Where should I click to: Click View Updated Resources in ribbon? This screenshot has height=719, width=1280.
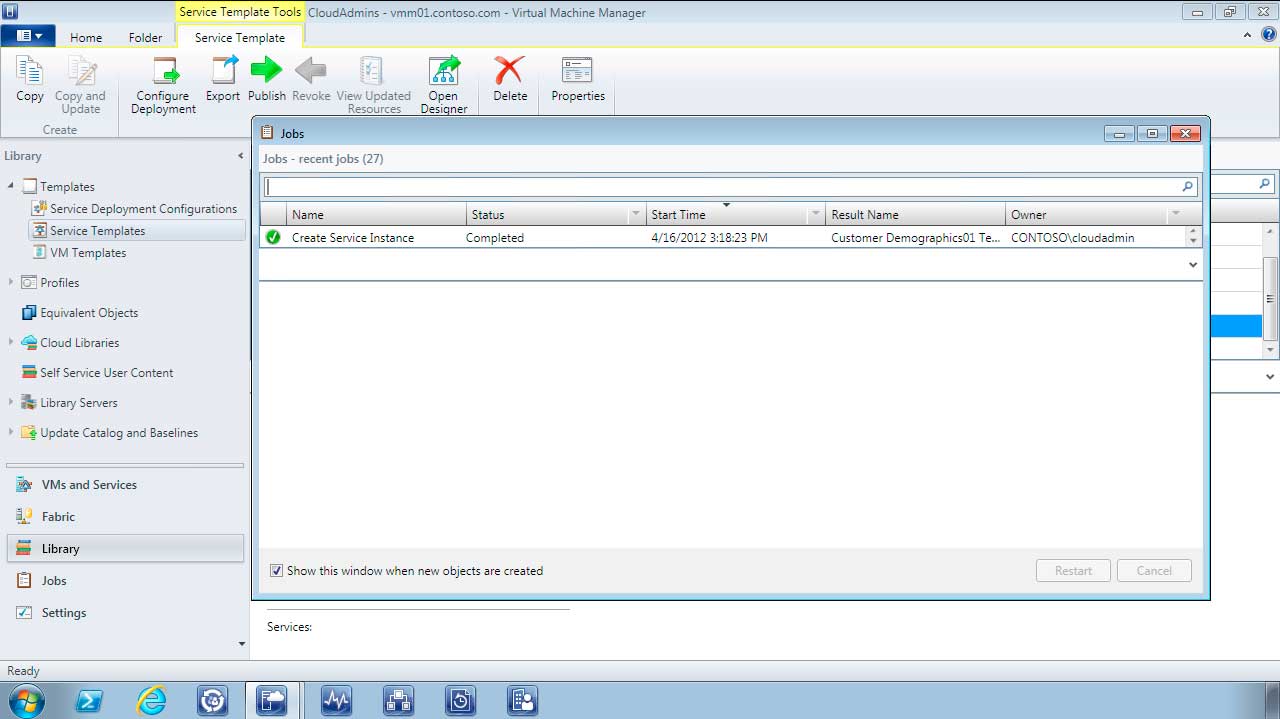tap(374, 84)
